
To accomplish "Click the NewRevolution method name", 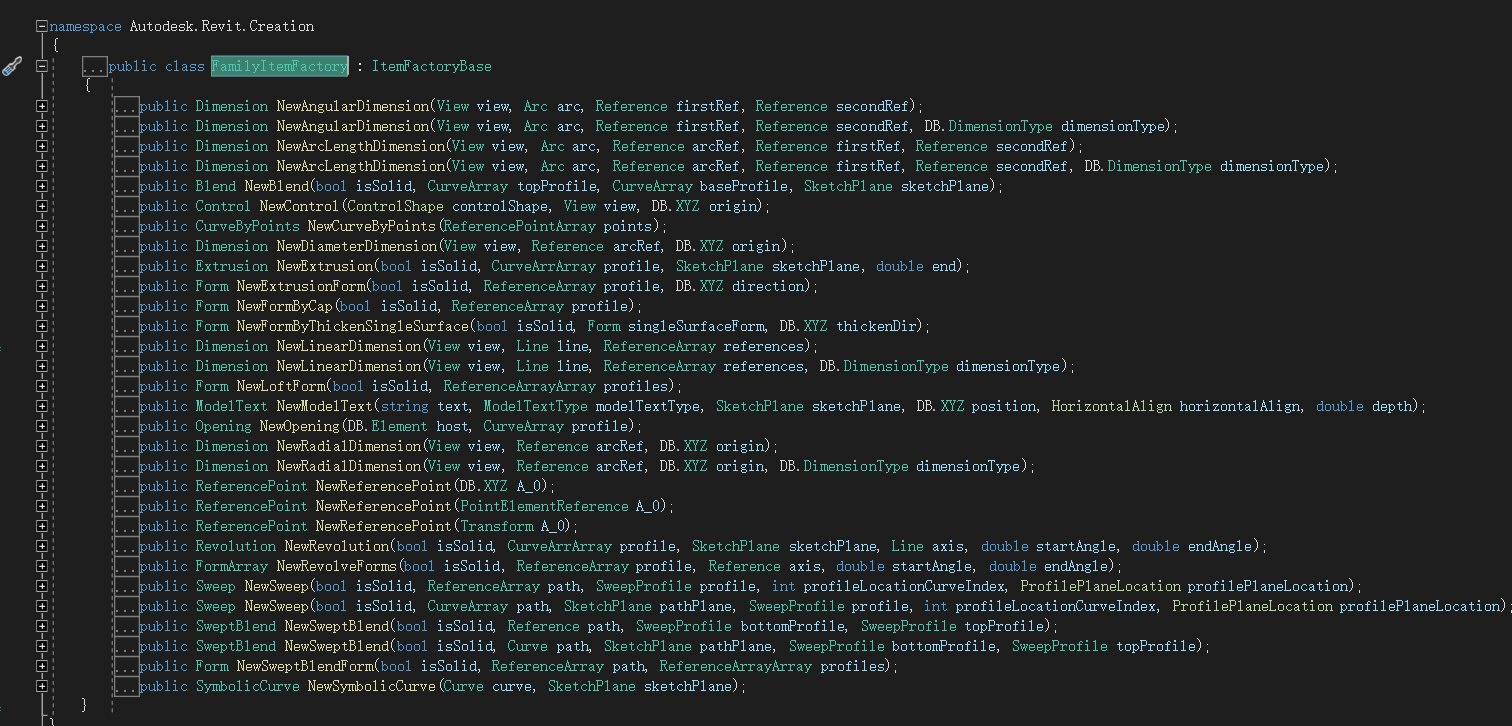I will (336, 546).
